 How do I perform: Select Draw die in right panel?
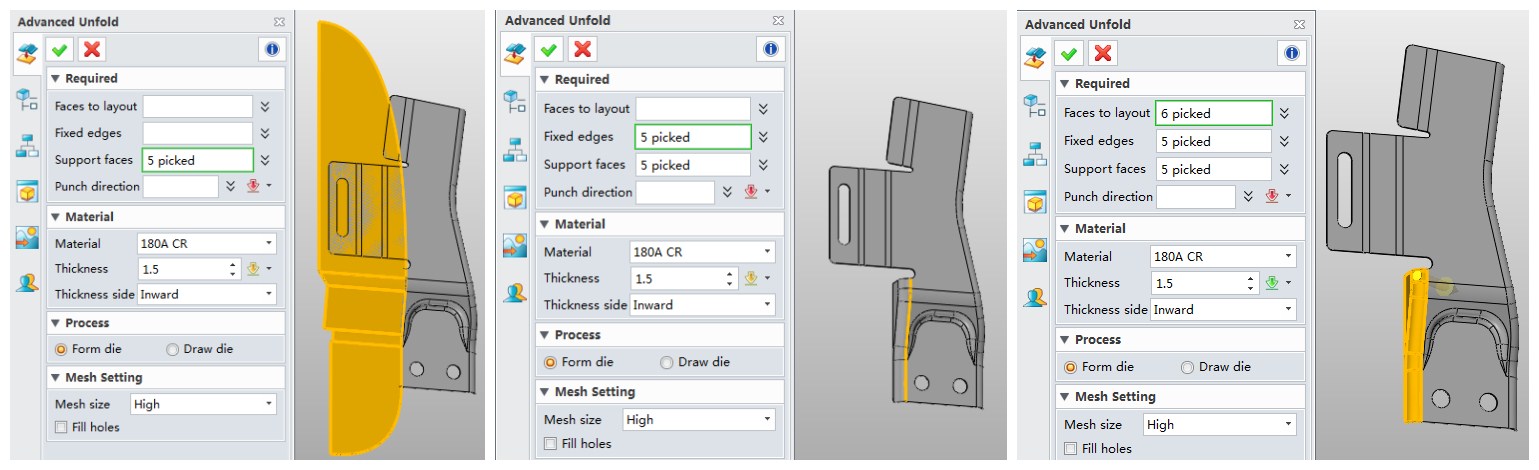[1187, 367]
